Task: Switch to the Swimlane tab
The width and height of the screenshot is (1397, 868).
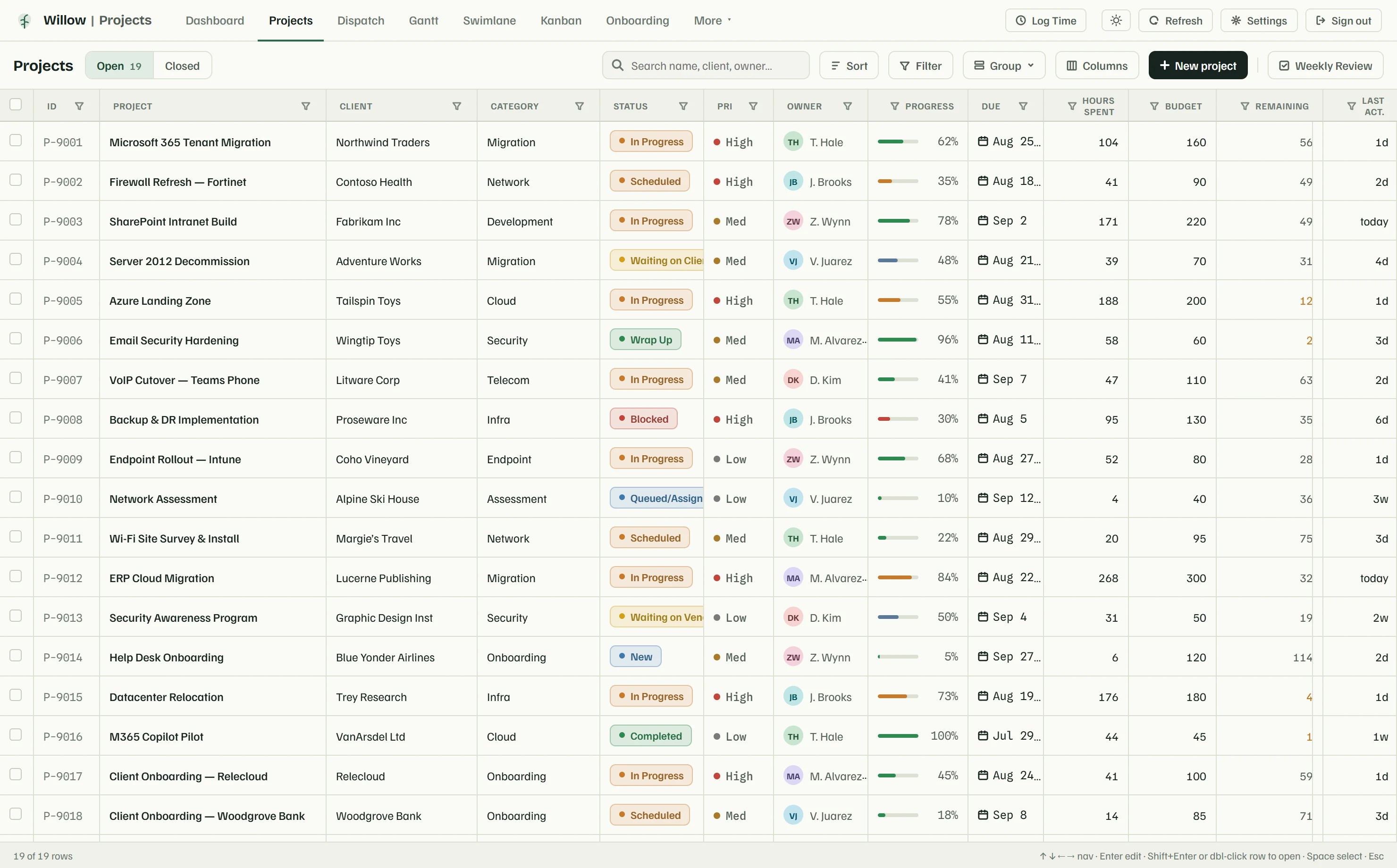Action: [x=489, y=21]
